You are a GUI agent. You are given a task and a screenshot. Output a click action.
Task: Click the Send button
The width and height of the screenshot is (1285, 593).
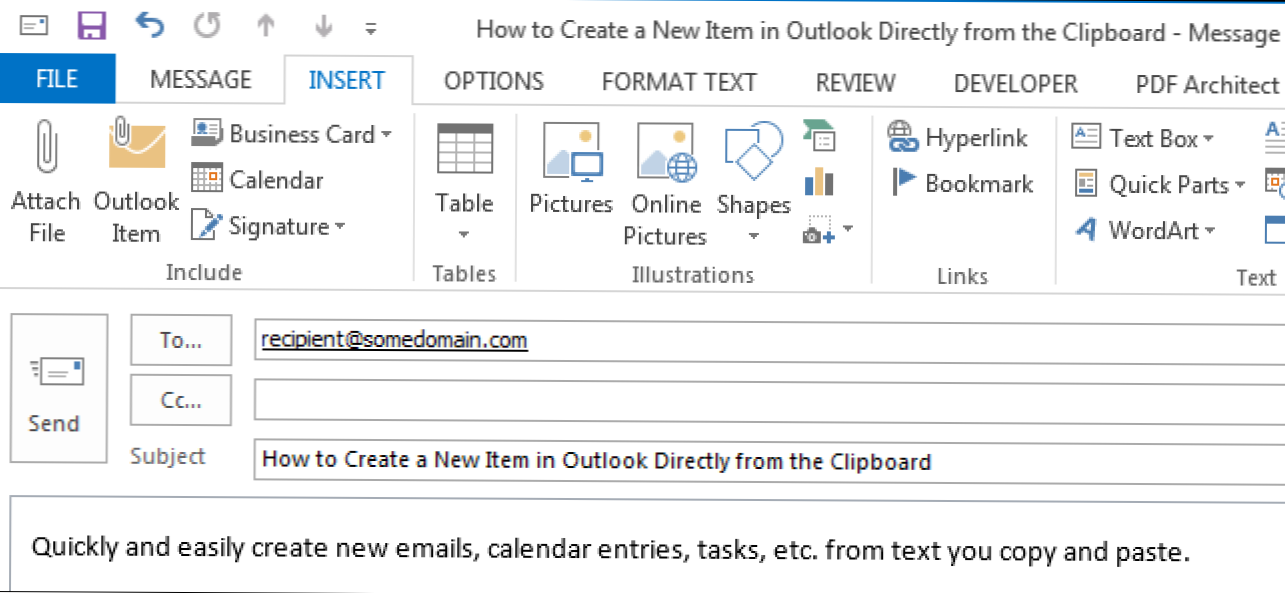tap(55, 389)
